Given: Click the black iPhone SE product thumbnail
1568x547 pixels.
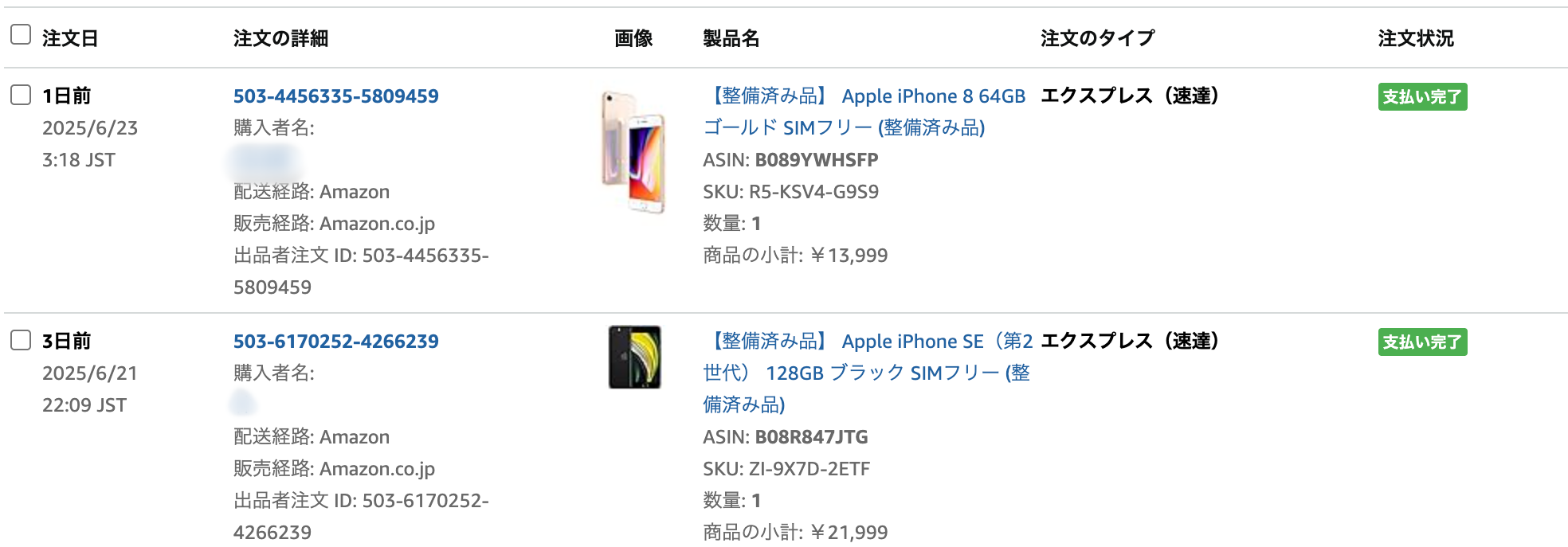Looking at the screenshot, I should 634,357.
